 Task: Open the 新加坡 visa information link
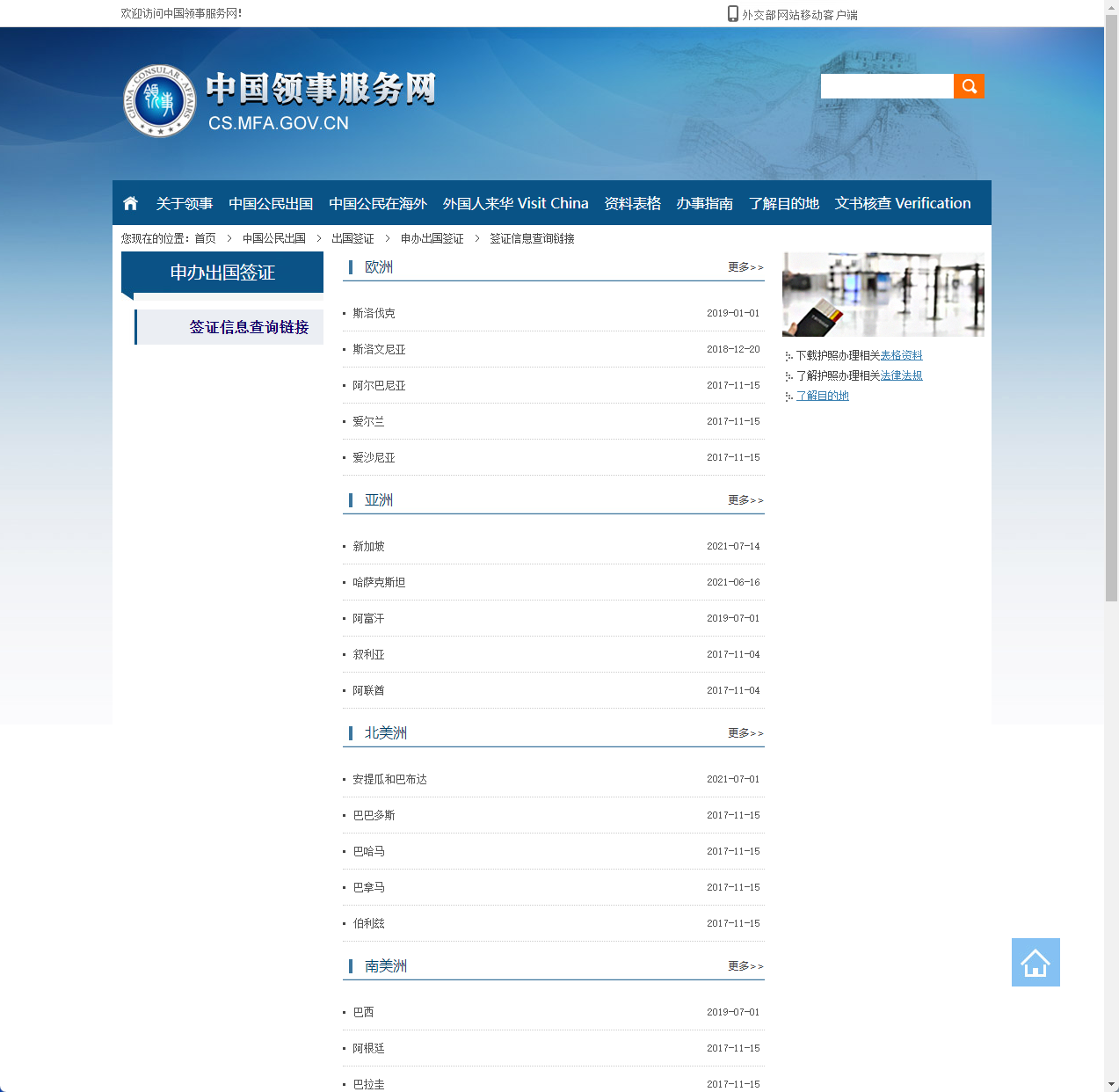(x=368, y=546)
